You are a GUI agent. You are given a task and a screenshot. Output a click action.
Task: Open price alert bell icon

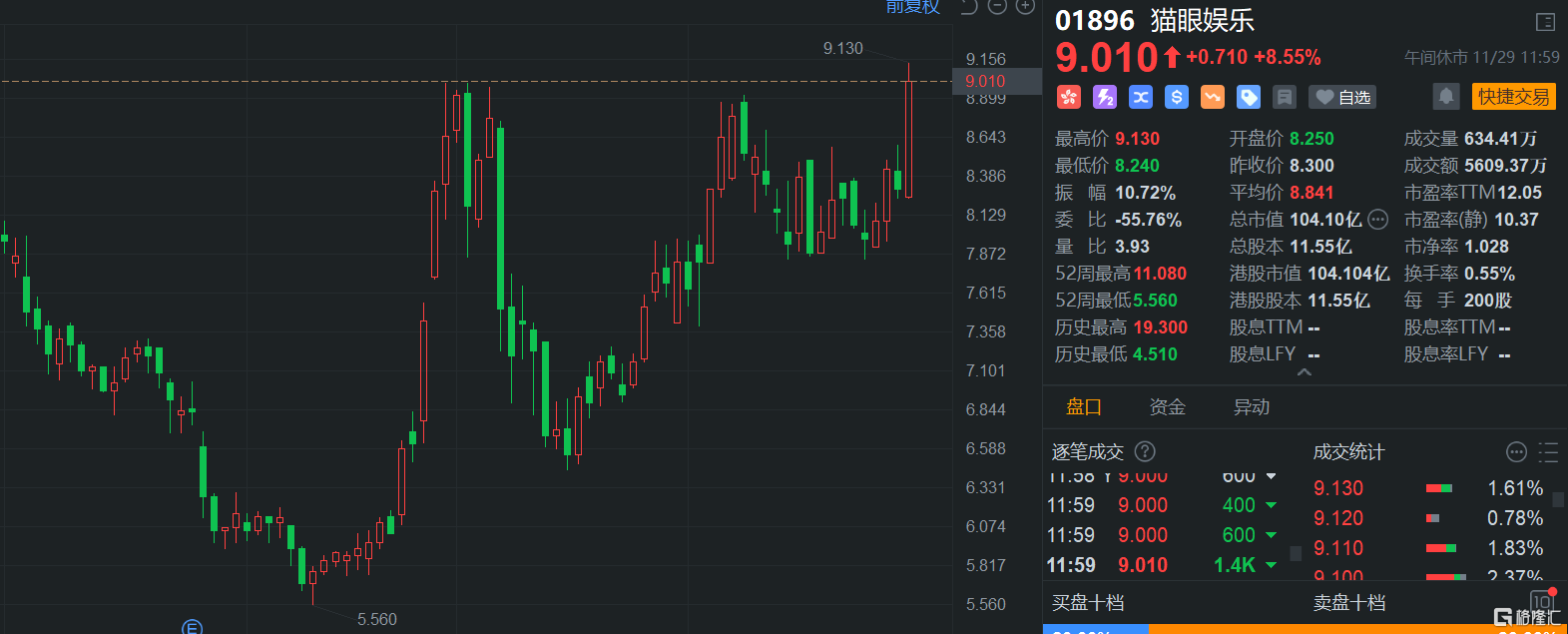[1445, 97]
